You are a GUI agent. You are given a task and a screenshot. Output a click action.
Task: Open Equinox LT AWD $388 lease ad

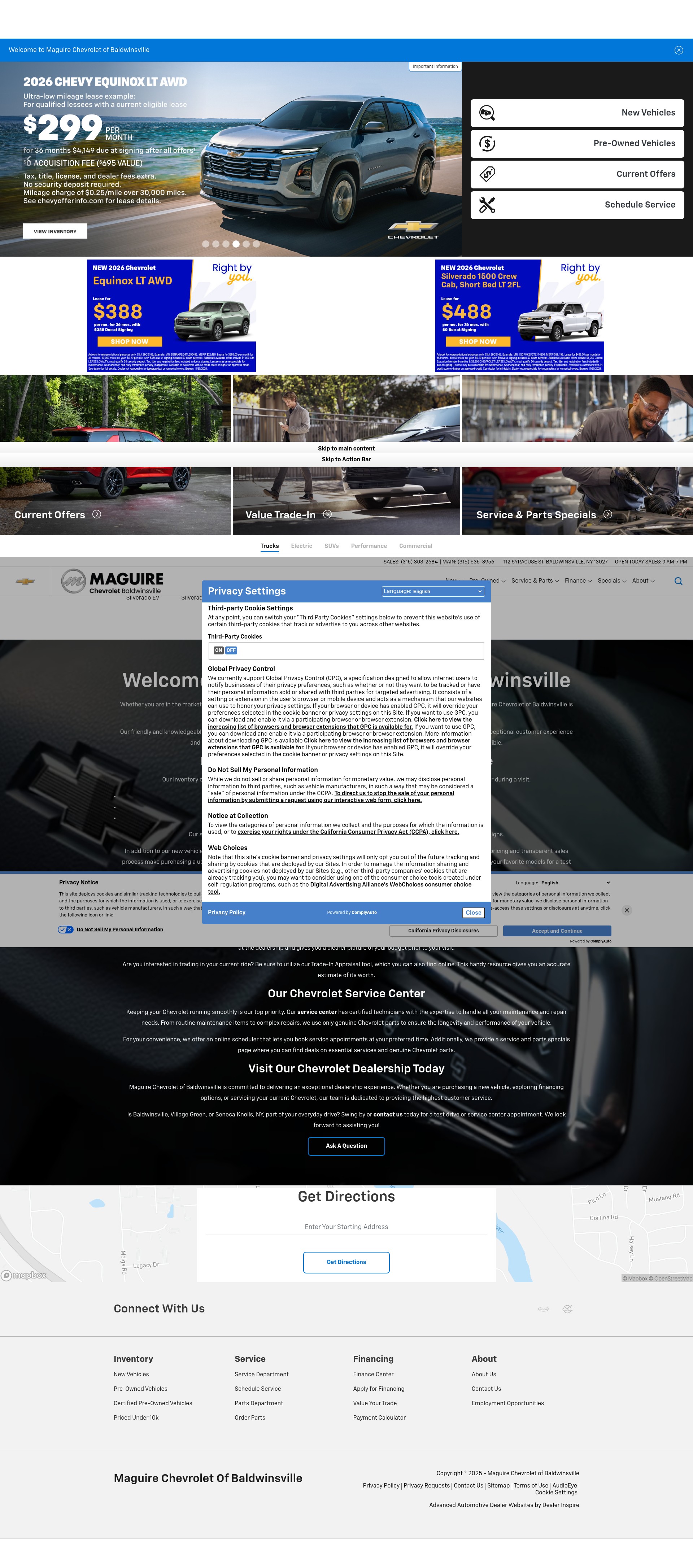click(171, 315)
